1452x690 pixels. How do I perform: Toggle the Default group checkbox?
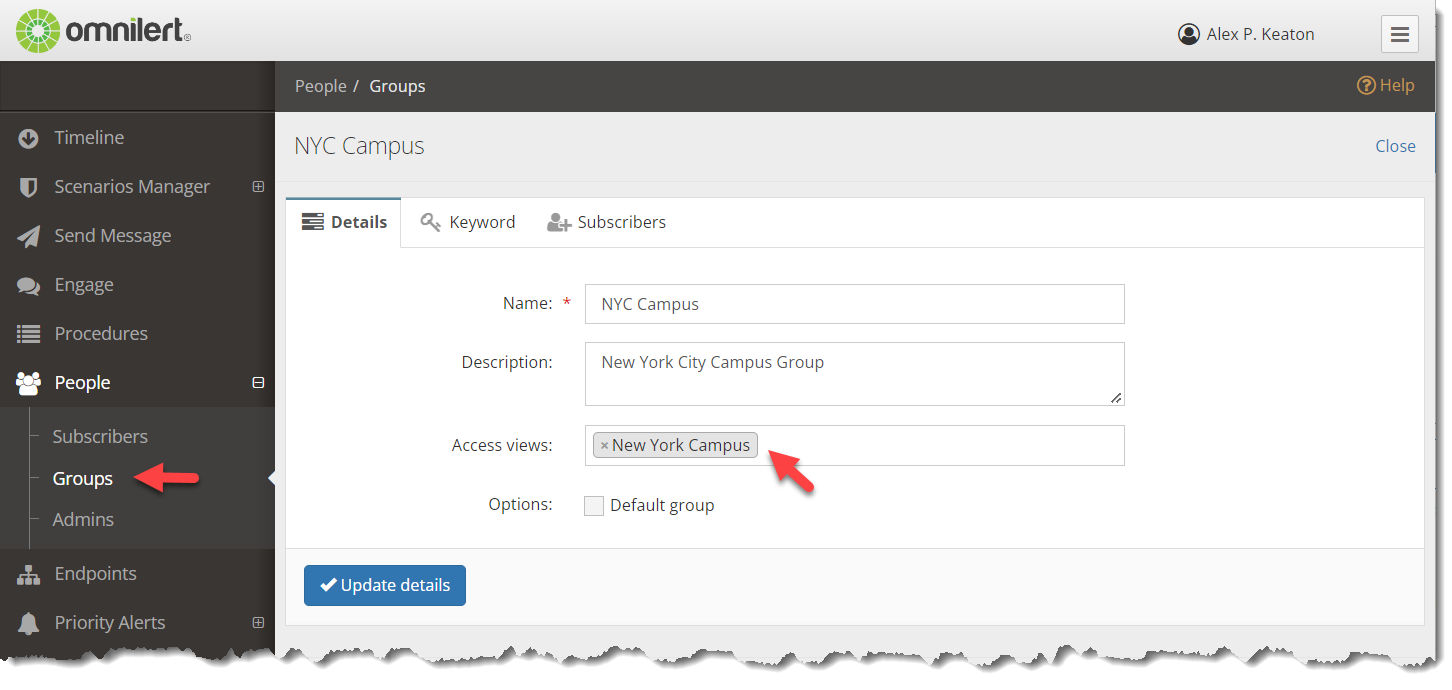[594, 506]
